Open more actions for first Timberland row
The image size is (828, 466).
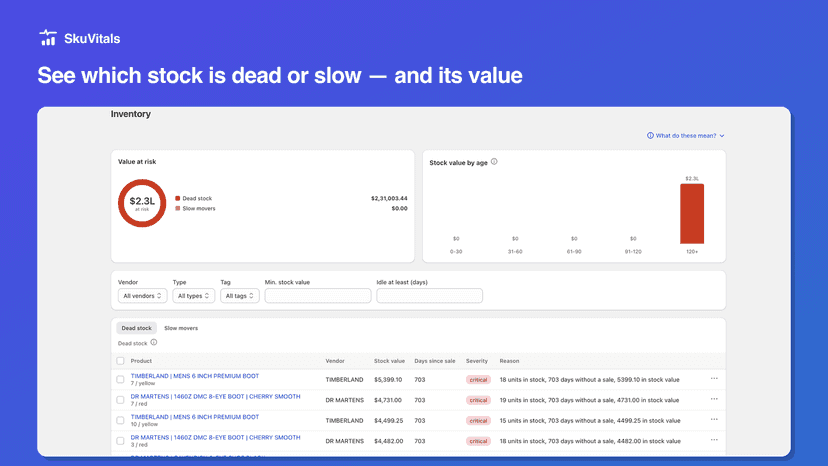click(714, 378)
